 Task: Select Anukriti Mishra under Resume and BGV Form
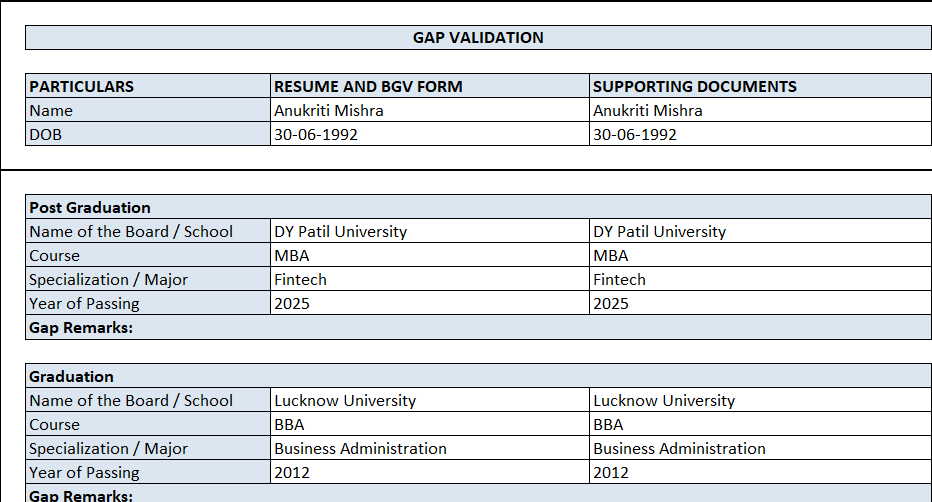point(430,111)
